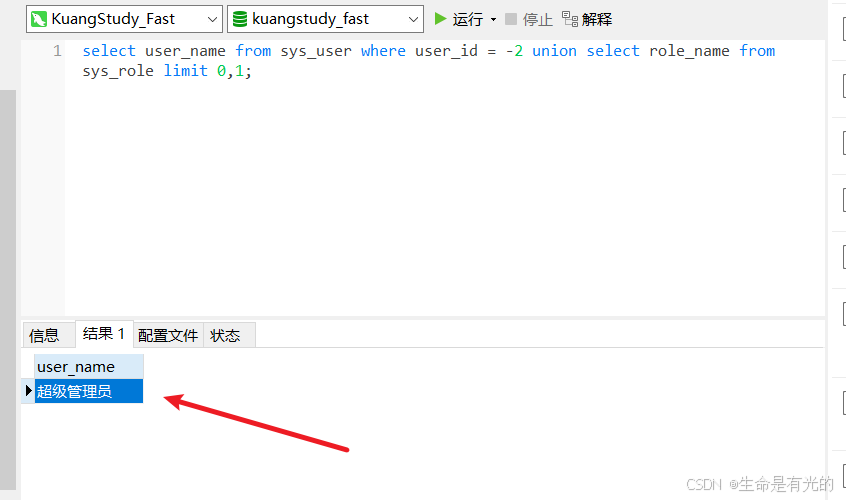
Task: Switch to the 结果 1 tab
Action: (x=104, y=334)
